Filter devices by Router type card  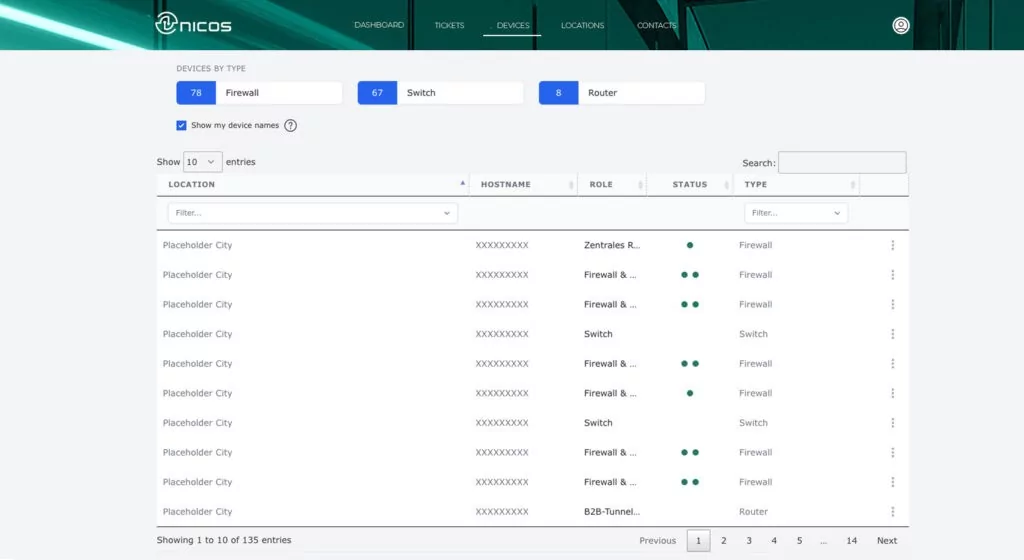[x=622, y=93]
